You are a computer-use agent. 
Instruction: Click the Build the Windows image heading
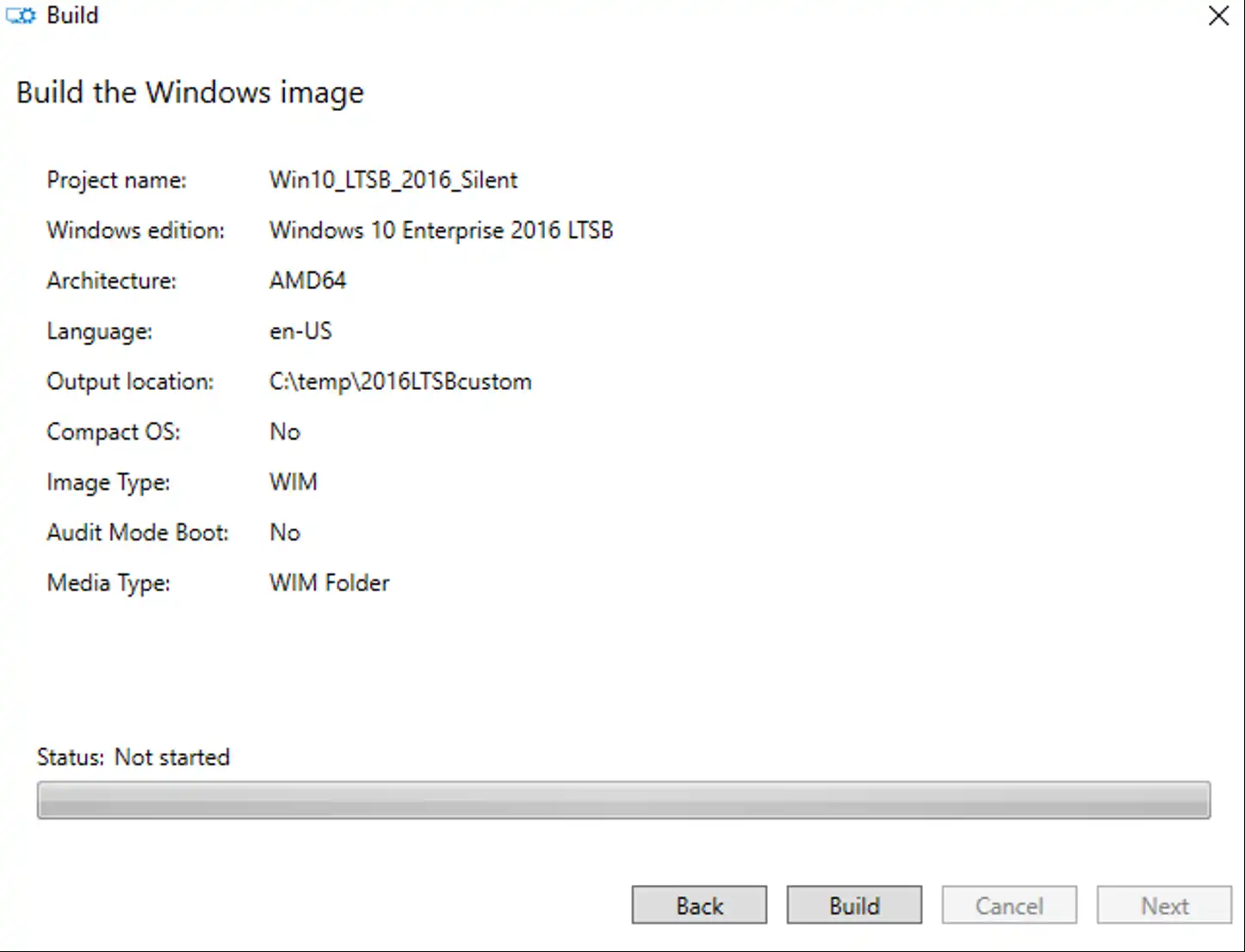pos(190,93)
